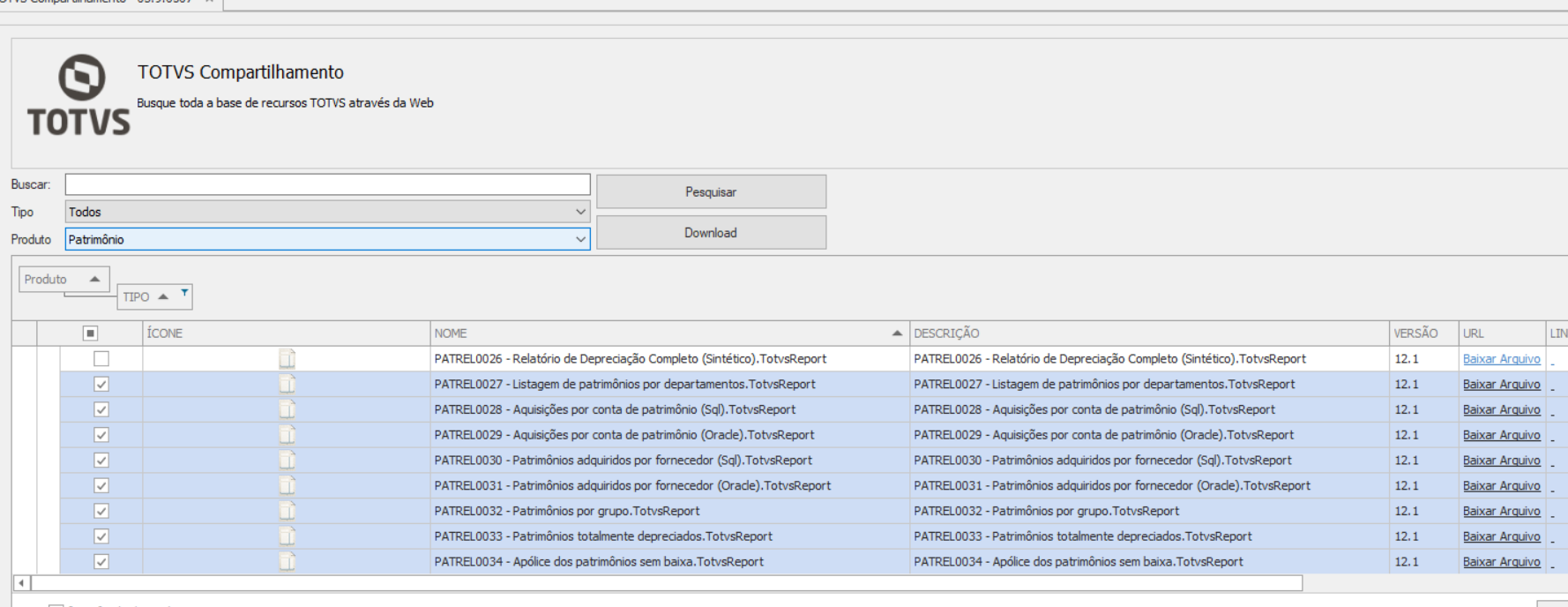This screenshot has width=1568, height=607.
Task: Open Baixar Arquivo link for PATREL0031
Action: coord(1501,485)
